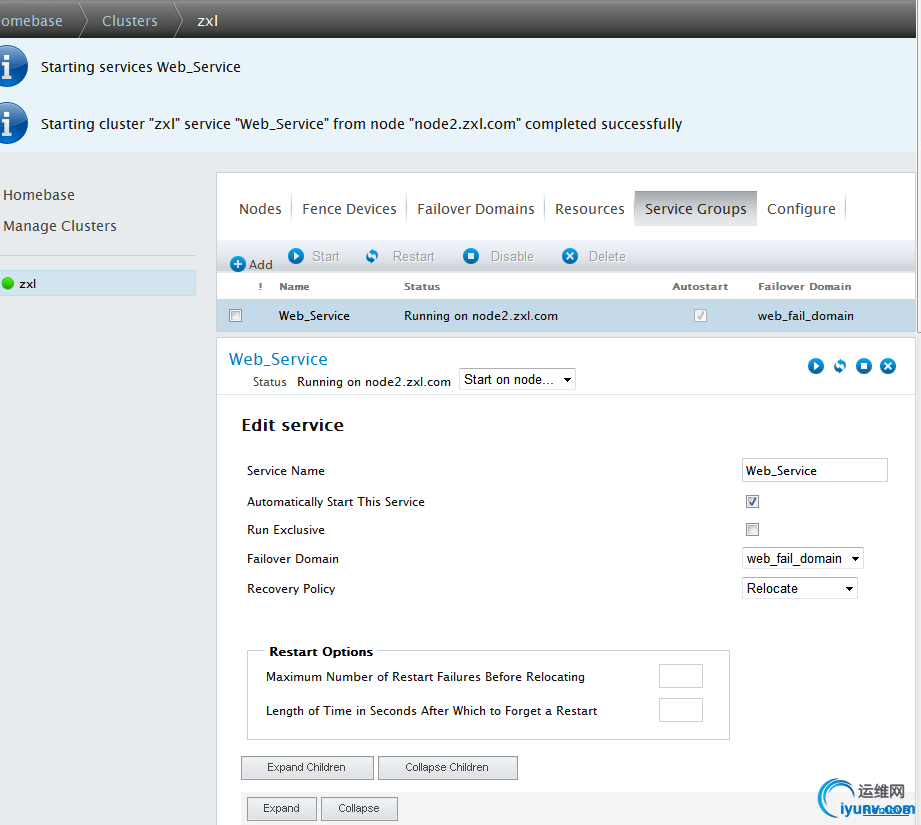Go to the Configure tab
921x825 pixels.
[x=801, y=209]
